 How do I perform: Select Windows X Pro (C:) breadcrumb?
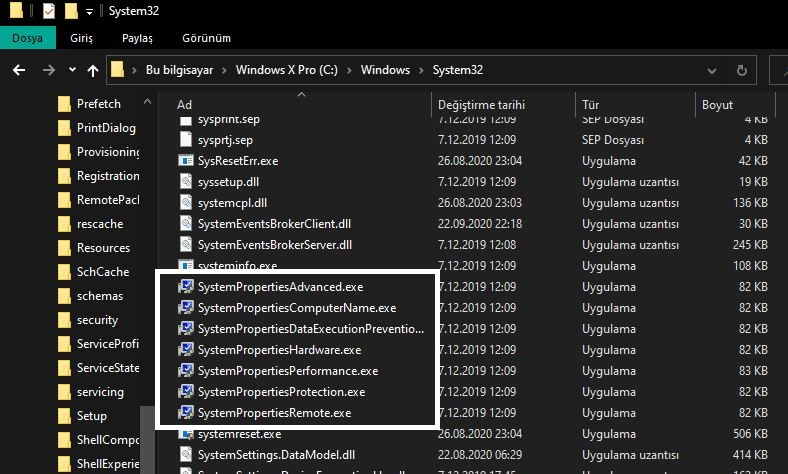click(287, 70)
